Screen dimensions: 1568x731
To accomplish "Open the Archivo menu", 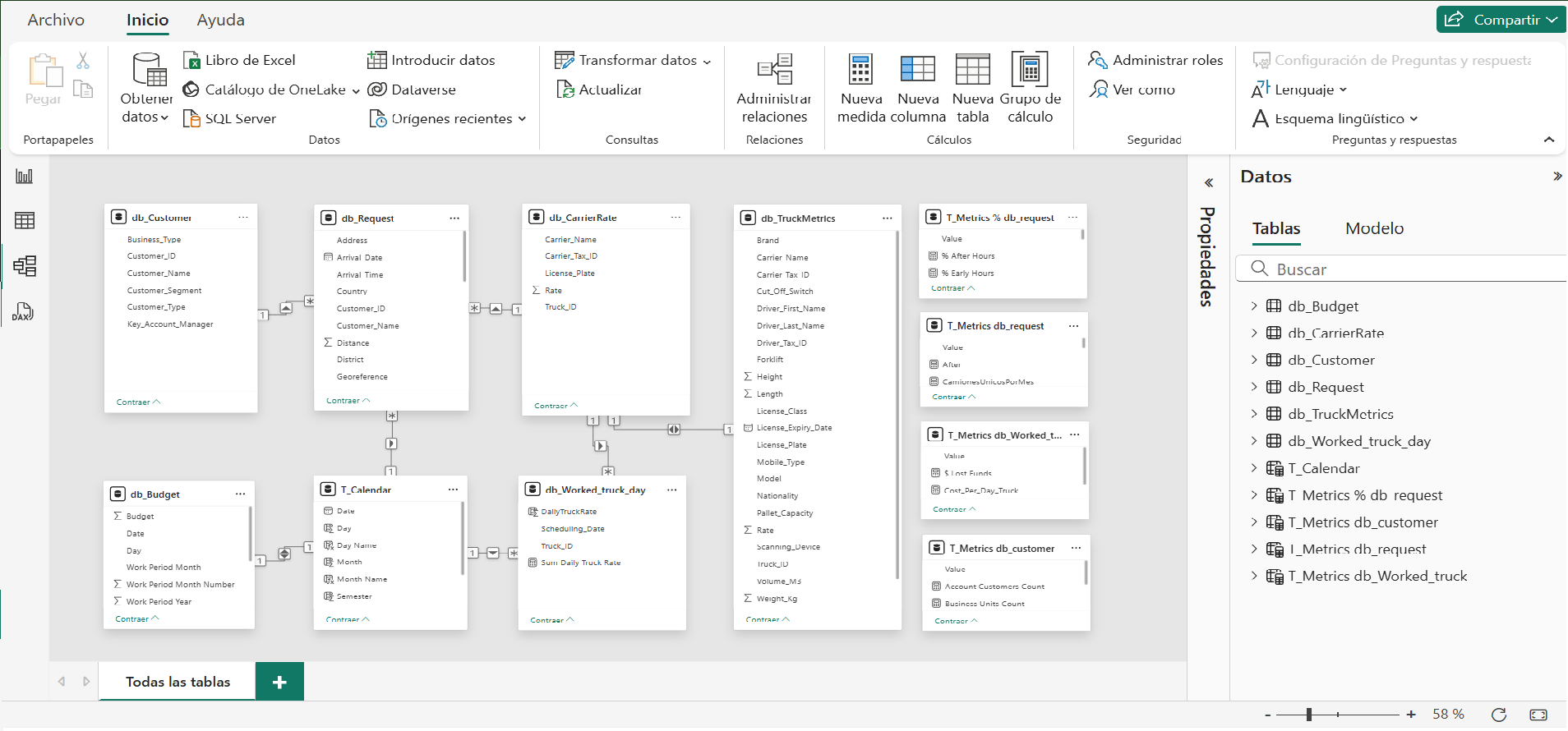I will (x=56, y=20).
